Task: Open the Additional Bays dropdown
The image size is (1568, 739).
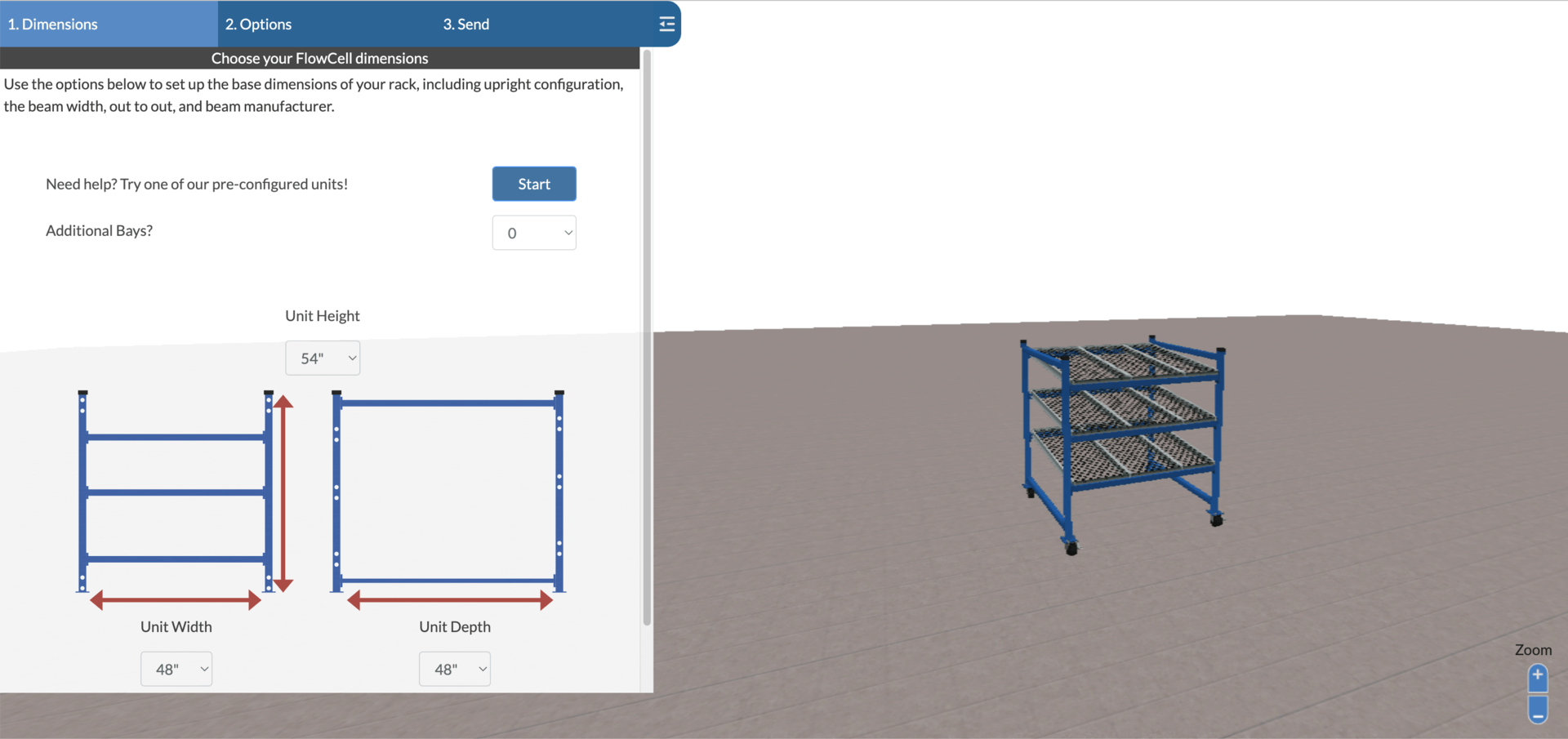Action: pos(534,233)
